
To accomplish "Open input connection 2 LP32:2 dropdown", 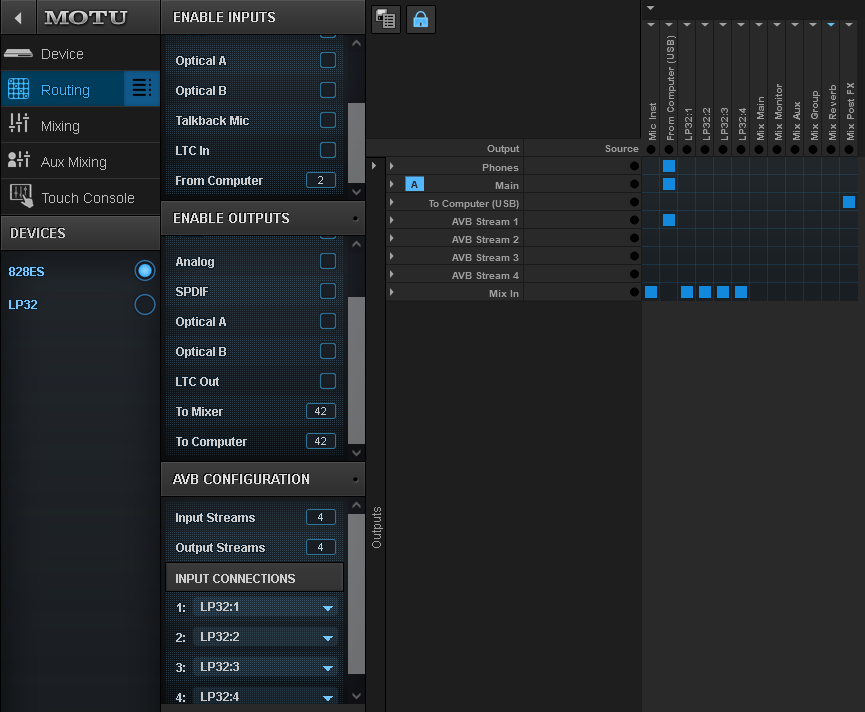I will 265,637.
